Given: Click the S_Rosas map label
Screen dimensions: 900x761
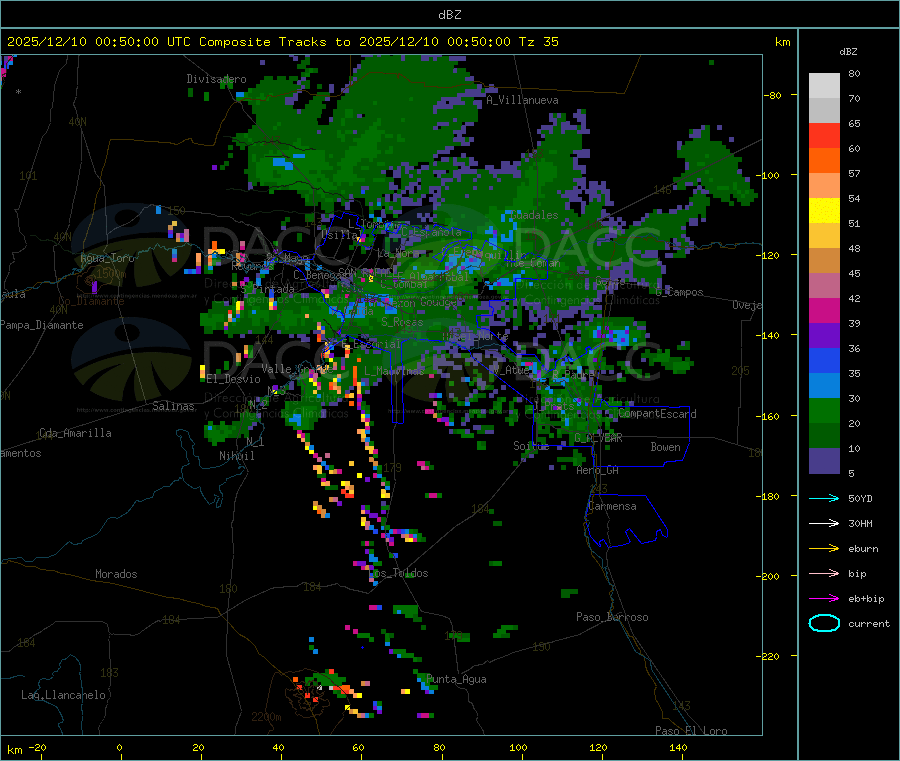Looking at the screenshot, I should tap(402, 323).
